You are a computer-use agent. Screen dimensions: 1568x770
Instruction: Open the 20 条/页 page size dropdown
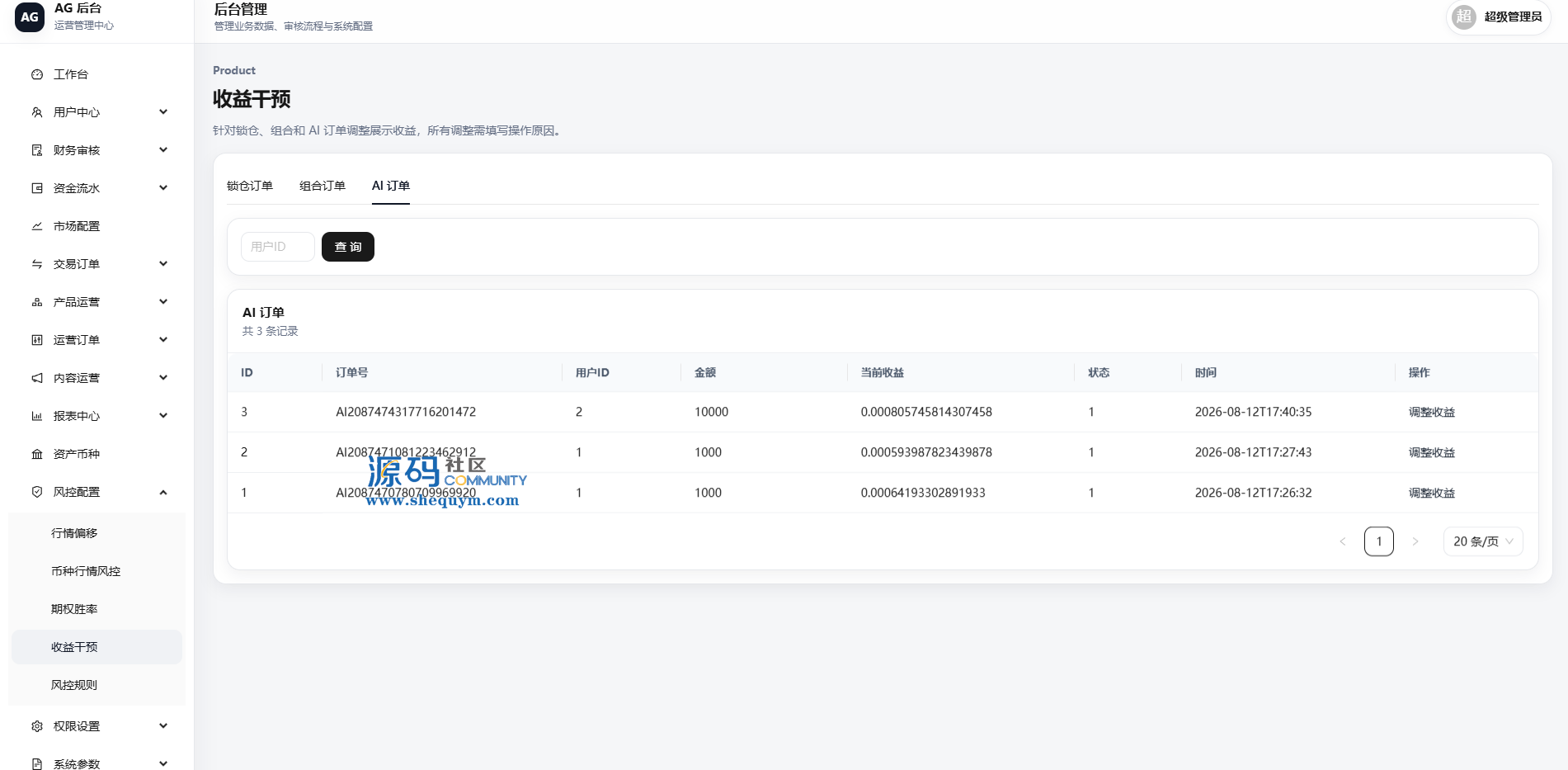coord(1483,541)
